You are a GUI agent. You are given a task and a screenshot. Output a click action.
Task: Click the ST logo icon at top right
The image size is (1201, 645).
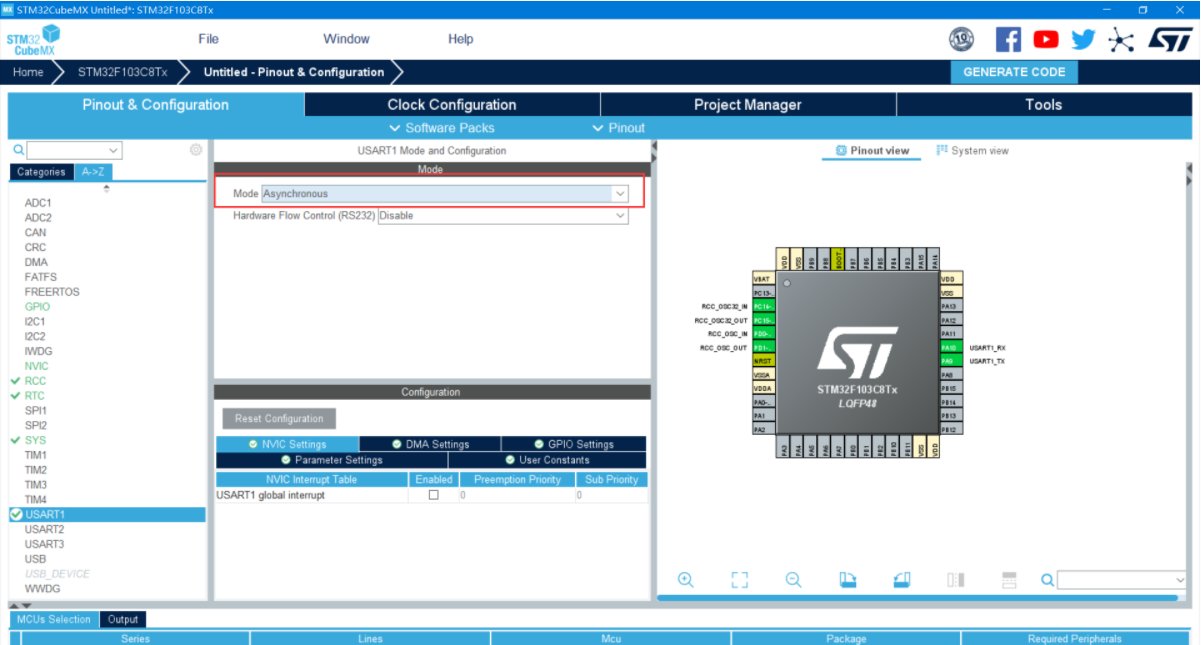click(1171, 39)
